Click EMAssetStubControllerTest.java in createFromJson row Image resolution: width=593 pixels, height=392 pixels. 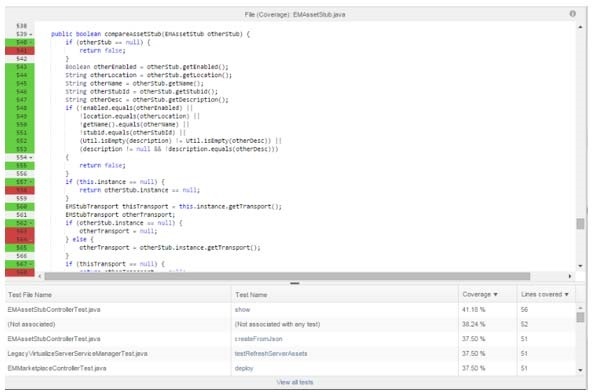[x=54, y=339]
